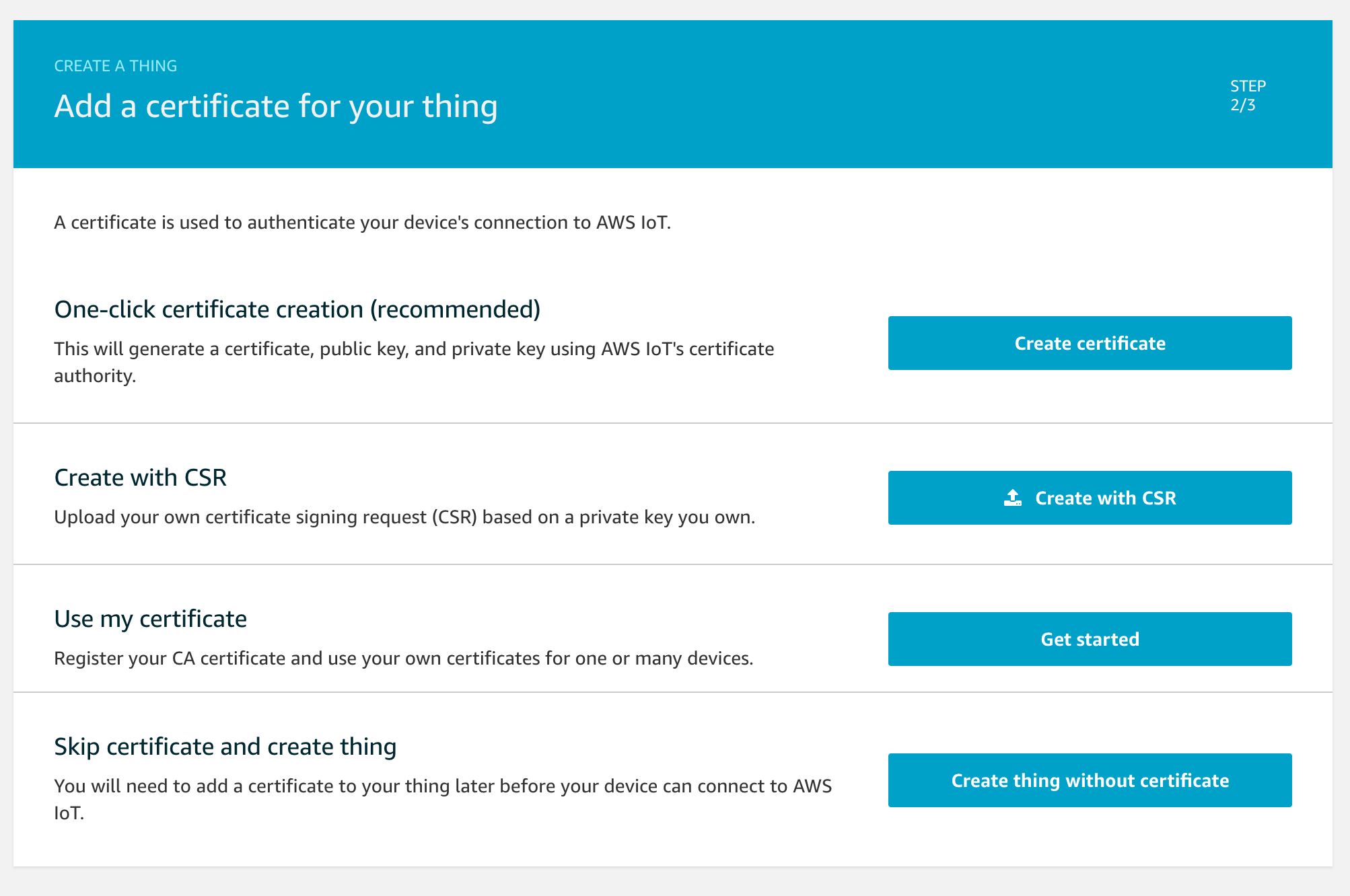Screen dimensions: 1350x896
Task: Click the 'Upload your own certificate signing request' text
Action: click(404, 517)
